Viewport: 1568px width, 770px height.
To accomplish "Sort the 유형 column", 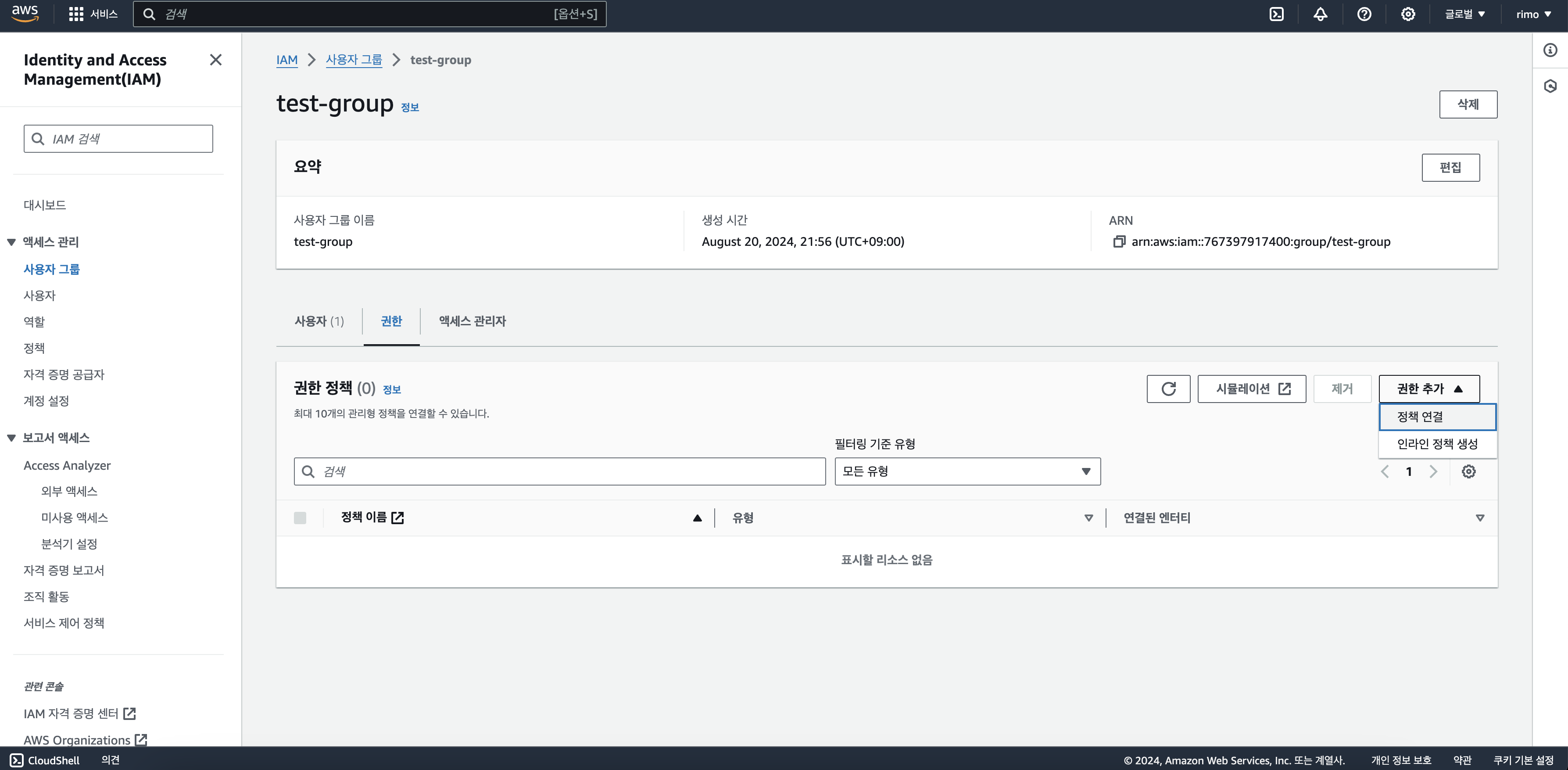I will coord(1088,518).
